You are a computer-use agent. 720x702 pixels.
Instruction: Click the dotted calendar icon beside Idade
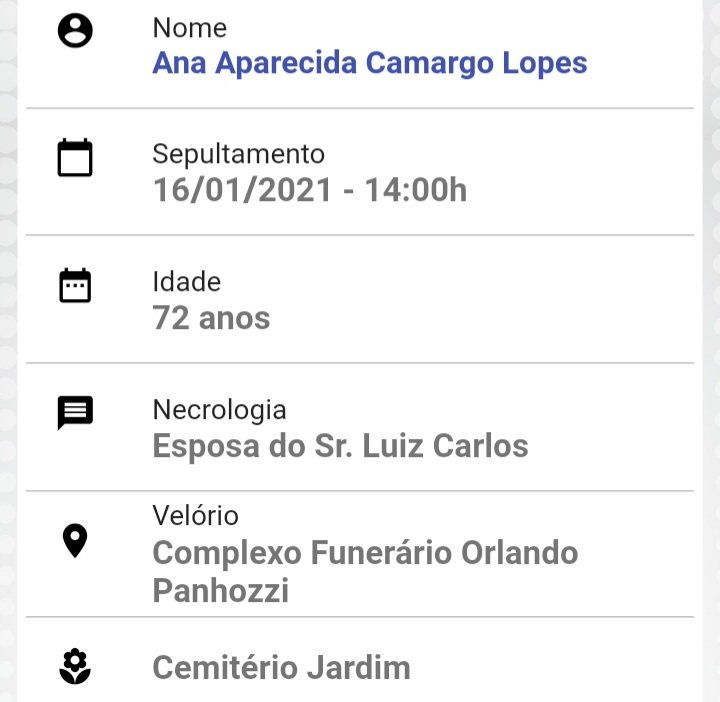(x=75, y=285)
